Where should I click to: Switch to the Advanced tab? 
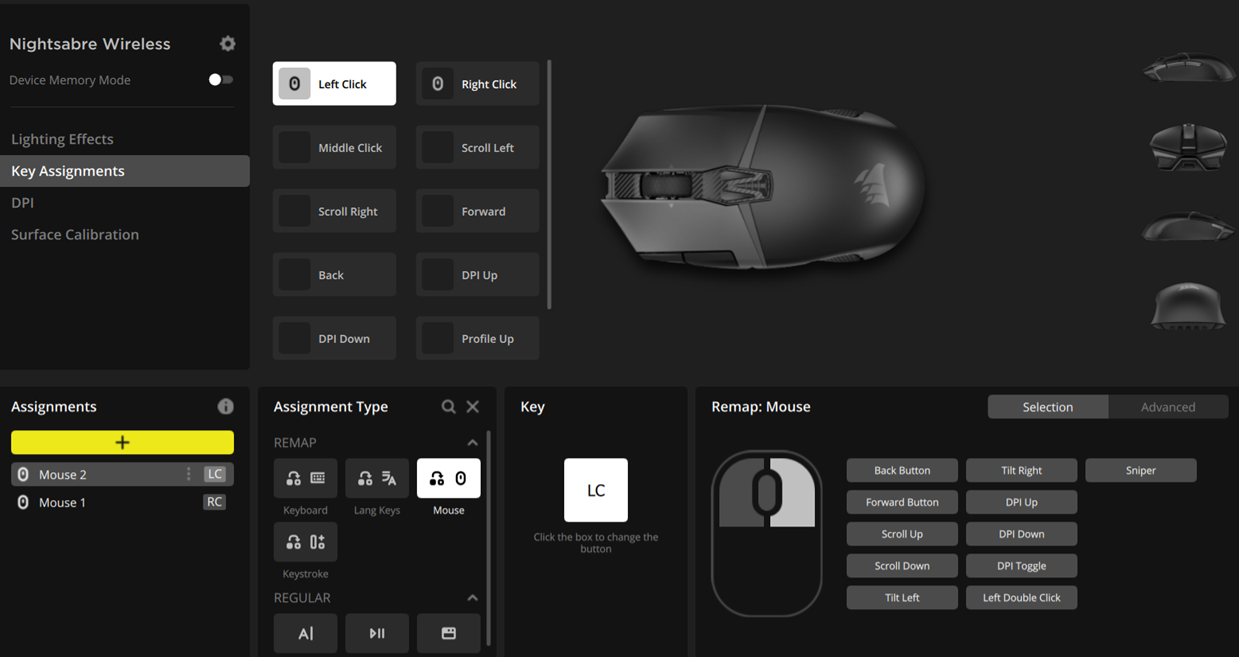(1168, 407)
